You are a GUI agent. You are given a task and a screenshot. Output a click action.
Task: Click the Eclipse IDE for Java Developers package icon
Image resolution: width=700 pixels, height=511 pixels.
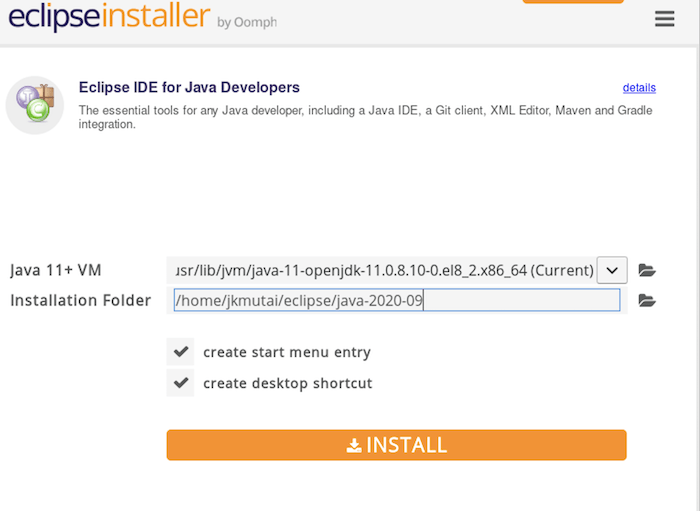[35, 105]
